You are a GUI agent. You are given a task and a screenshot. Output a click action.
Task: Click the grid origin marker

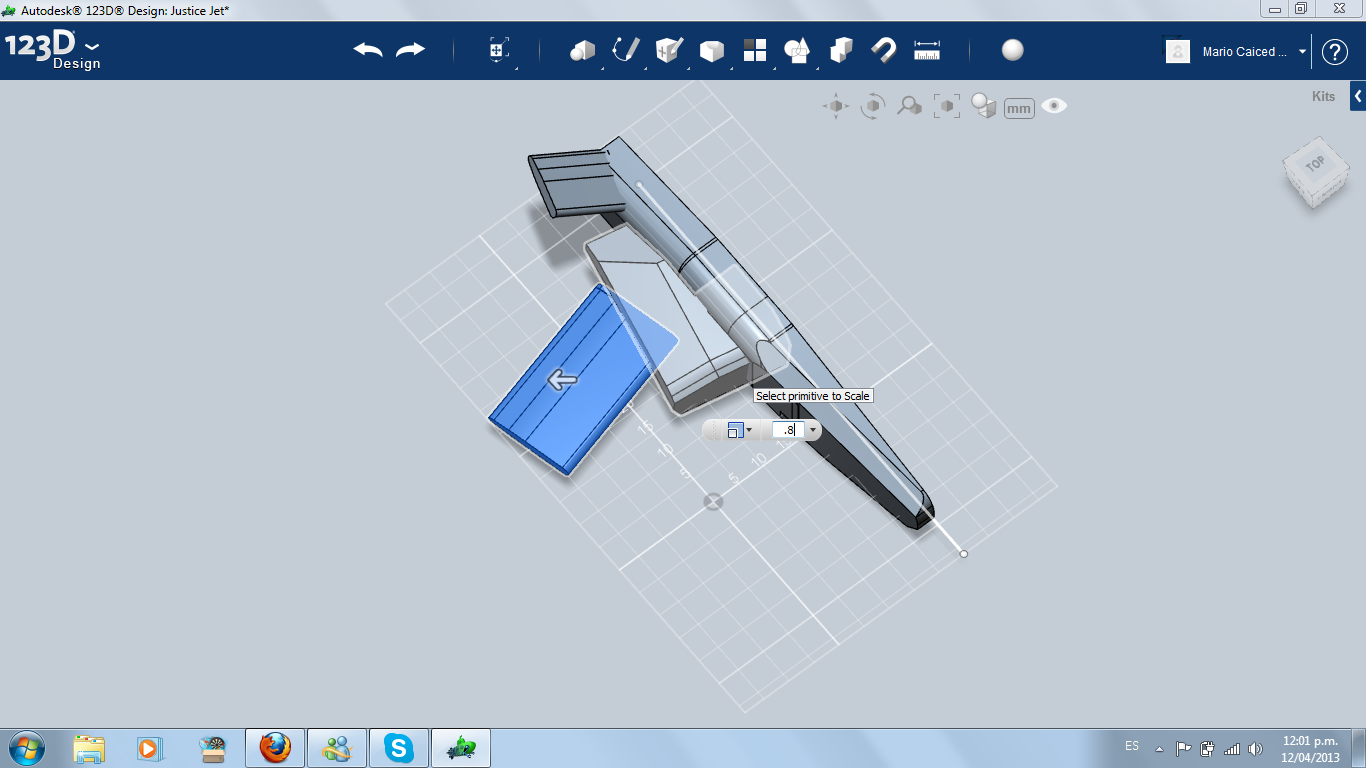pos(713,502)
